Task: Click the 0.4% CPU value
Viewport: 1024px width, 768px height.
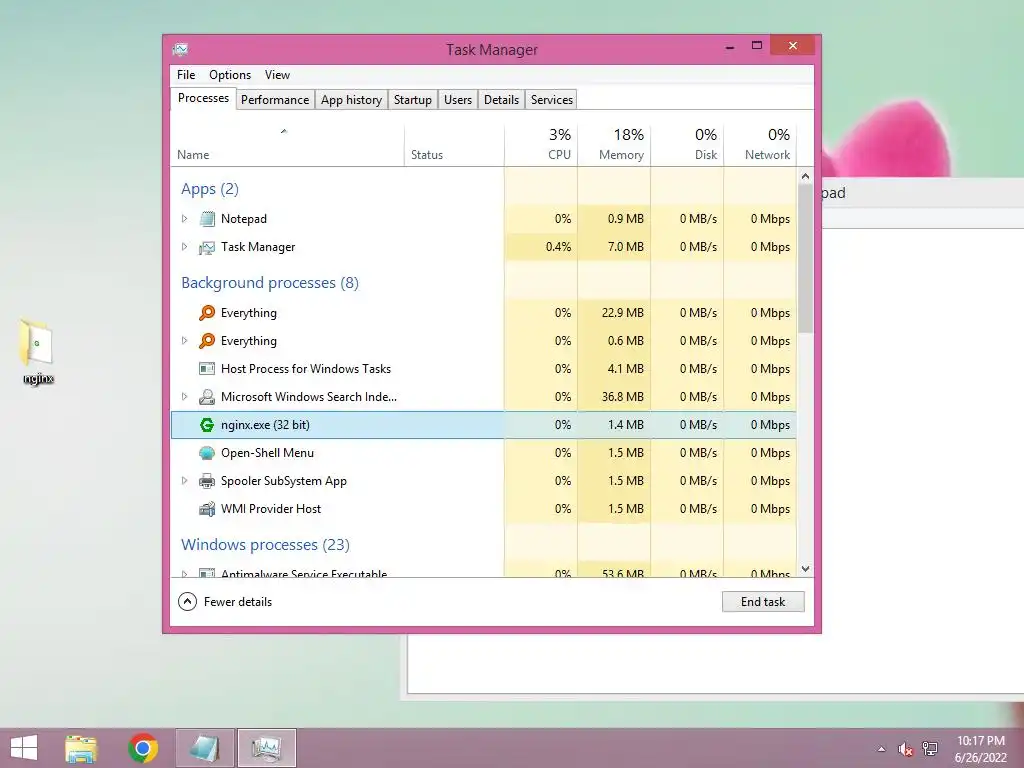Action: pyautogui.click(x=558, y=247)
